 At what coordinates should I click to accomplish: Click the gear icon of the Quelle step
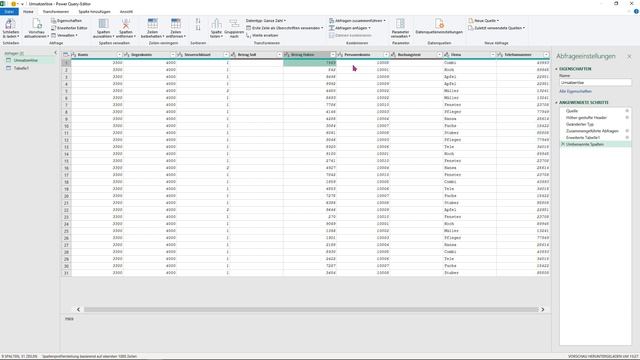pos(627,111)
